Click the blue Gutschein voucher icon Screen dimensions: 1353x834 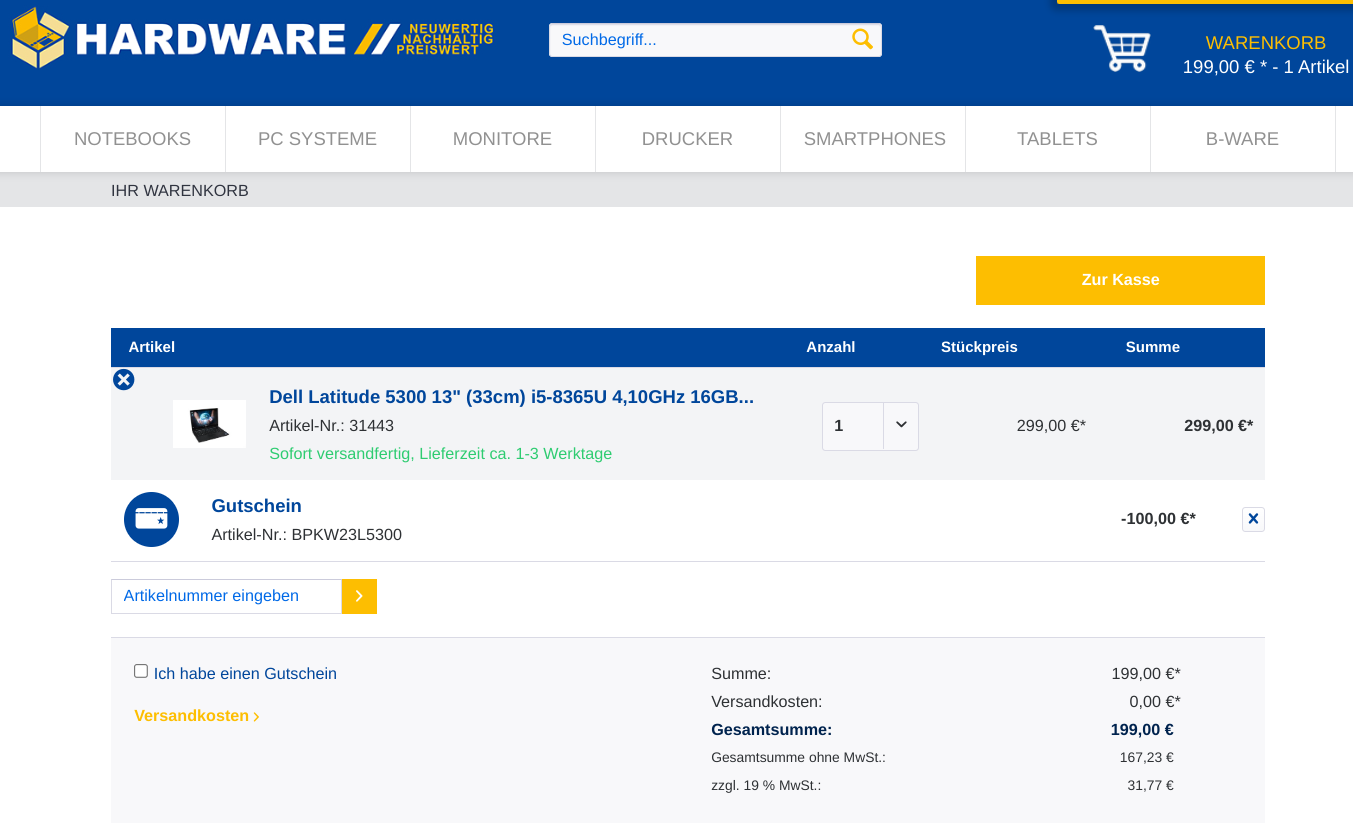pos(151,519)
